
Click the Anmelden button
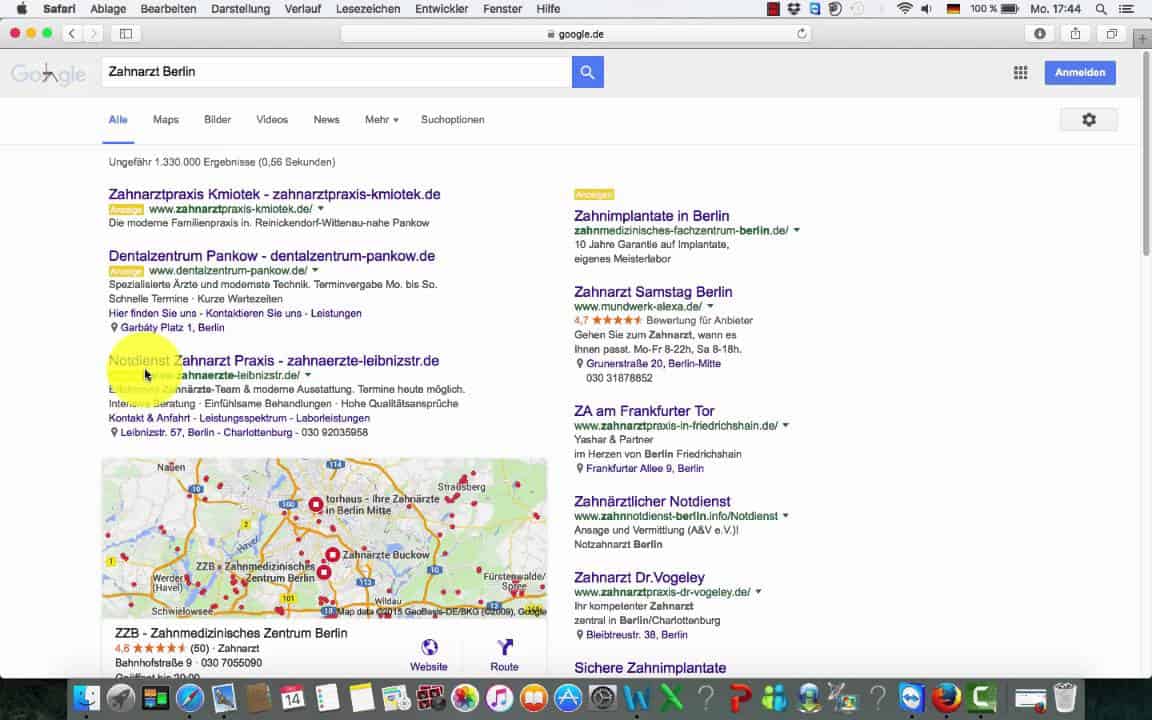click(1080, 72)
